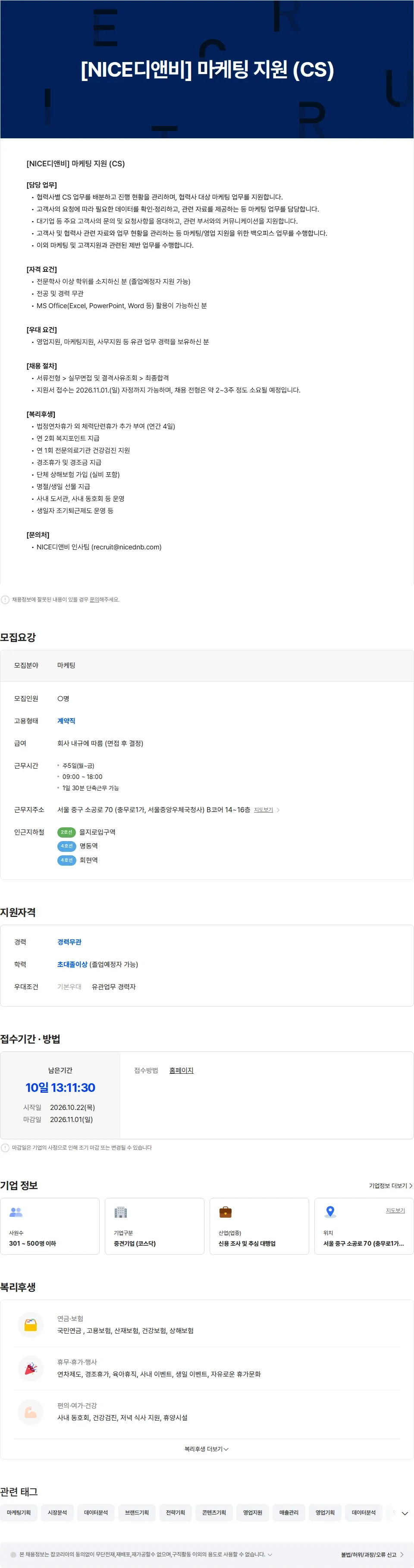Click the deadline date 2026.11.01(일) next to 마감일

(71, 1119)
